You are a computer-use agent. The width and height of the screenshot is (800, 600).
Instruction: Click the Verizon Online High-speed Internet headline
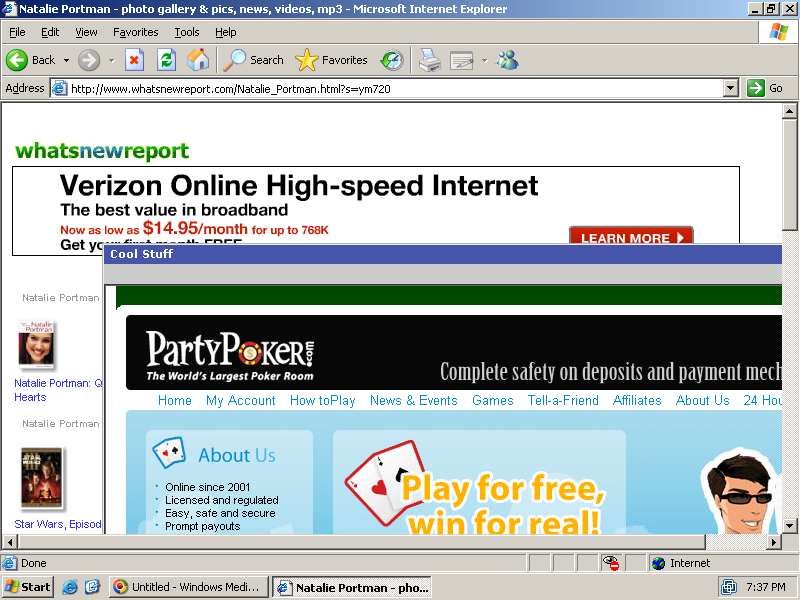coord(299,185)
